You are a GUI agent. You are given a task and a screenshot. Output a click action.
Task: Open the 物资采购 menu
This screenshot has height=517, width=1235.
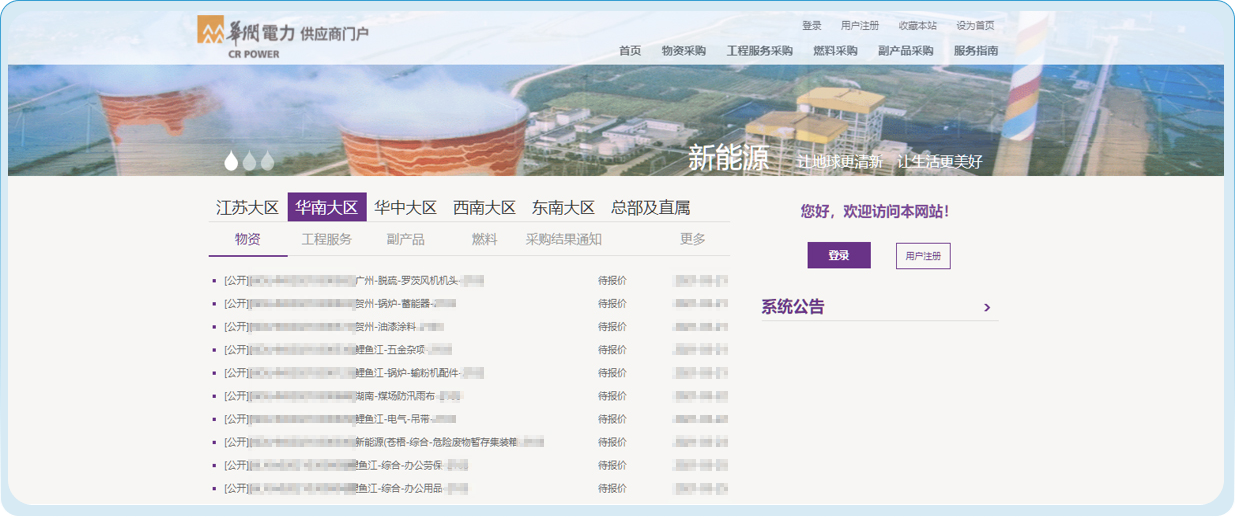(683, 51)
